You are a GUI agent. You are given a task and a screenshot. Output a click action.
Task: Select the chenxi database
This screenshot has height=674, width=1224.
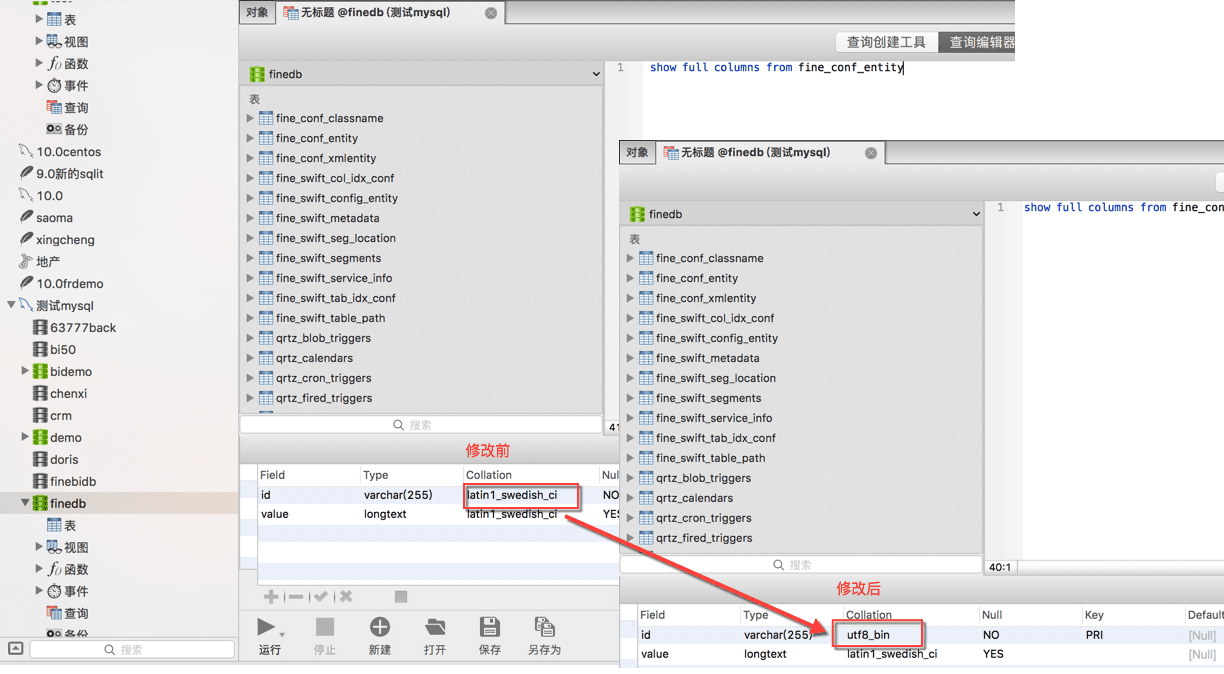click(x=68, y=394)
